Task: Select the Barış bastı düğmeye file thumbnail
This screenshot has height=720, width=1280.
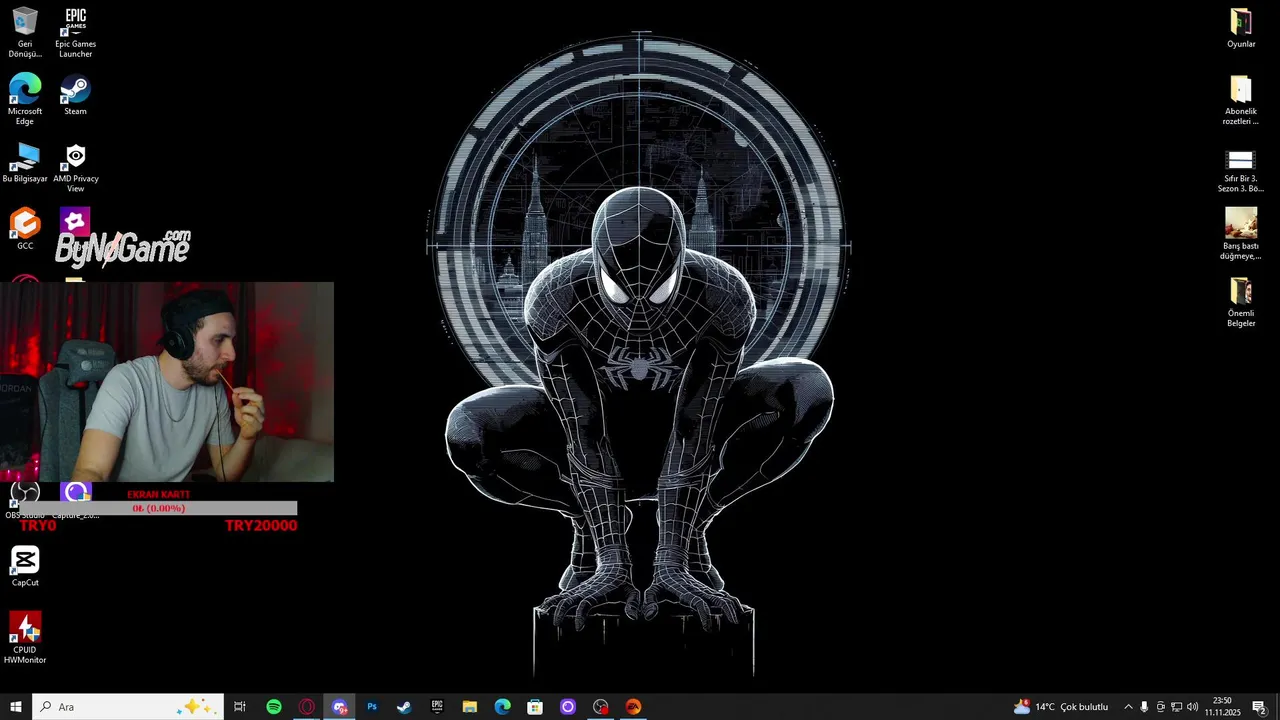Action: pos(1241,233)
